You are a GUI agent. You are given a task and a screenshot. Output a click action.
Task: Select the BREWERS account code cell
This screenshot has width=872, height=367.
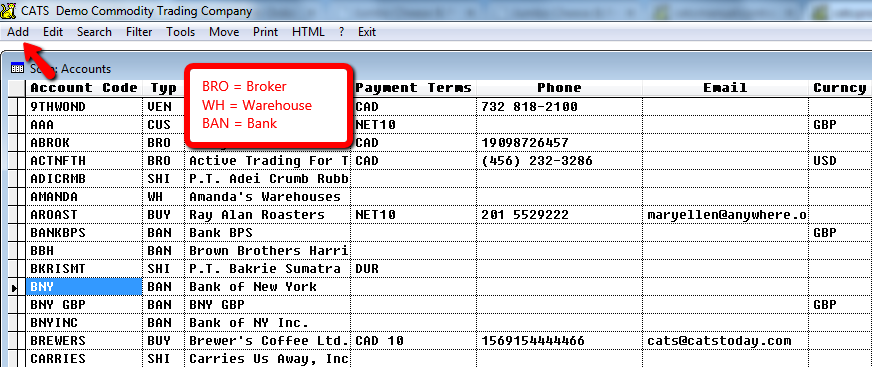coord(83,341)
